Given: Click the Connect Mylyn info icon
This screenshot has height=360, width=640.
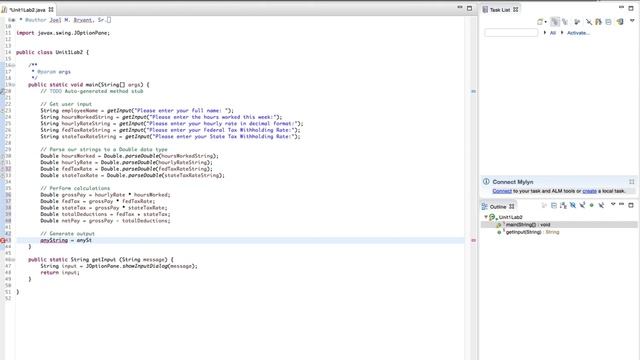Looking at the screenshot, I should click(486, 182).
